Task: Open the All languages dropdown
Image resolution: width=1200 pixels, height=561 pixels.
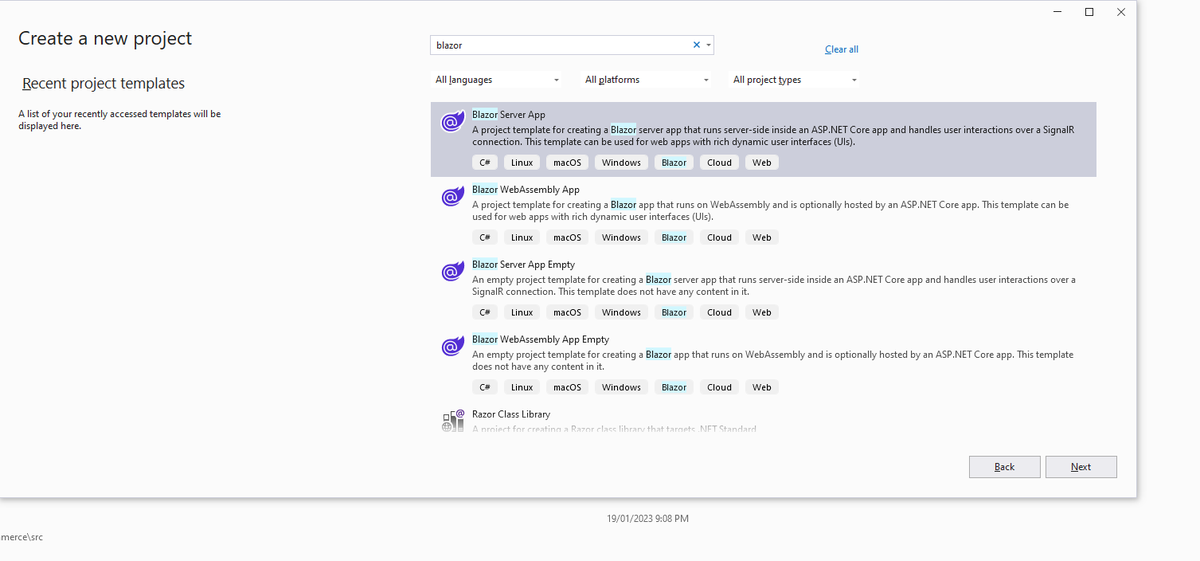Action: 498,80
